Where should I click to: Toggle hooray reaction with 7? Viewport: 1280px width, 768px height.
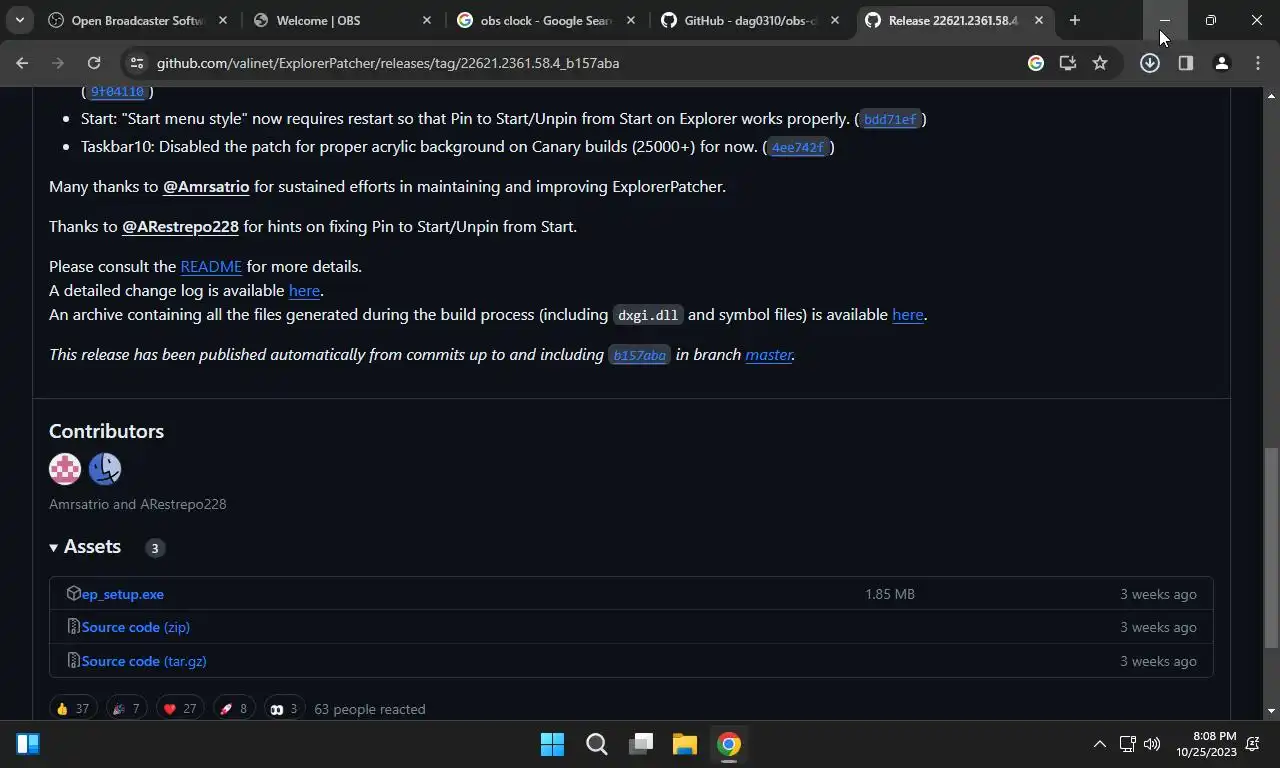click(126, 708)
